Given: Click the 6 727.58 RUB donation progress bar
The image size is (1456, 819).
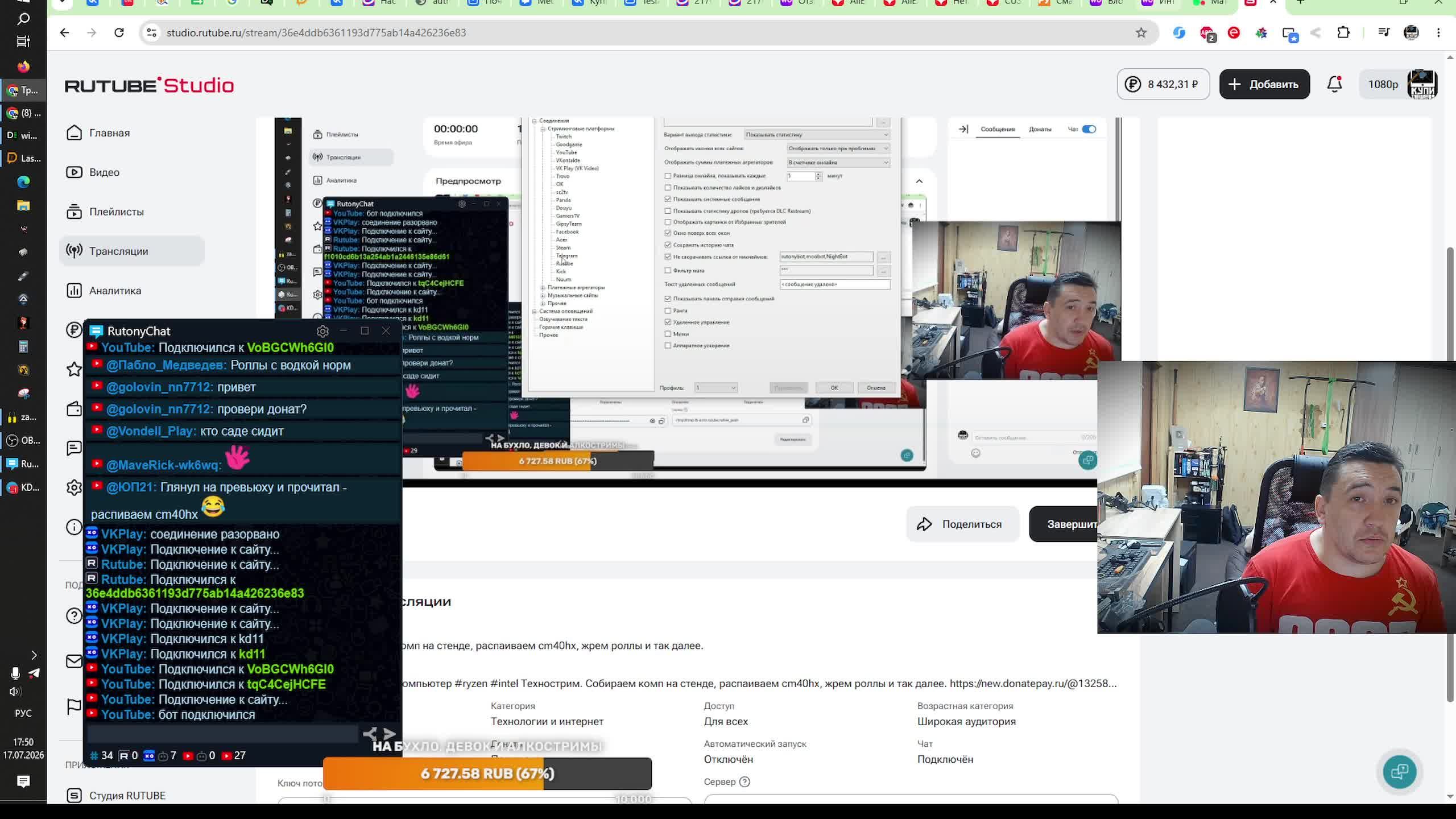Looking at the screenshot, I should 487,773.
